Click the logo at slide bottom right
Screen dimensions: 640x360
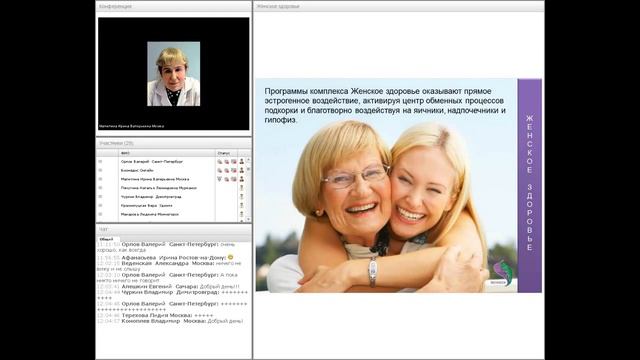coord(500,273)
